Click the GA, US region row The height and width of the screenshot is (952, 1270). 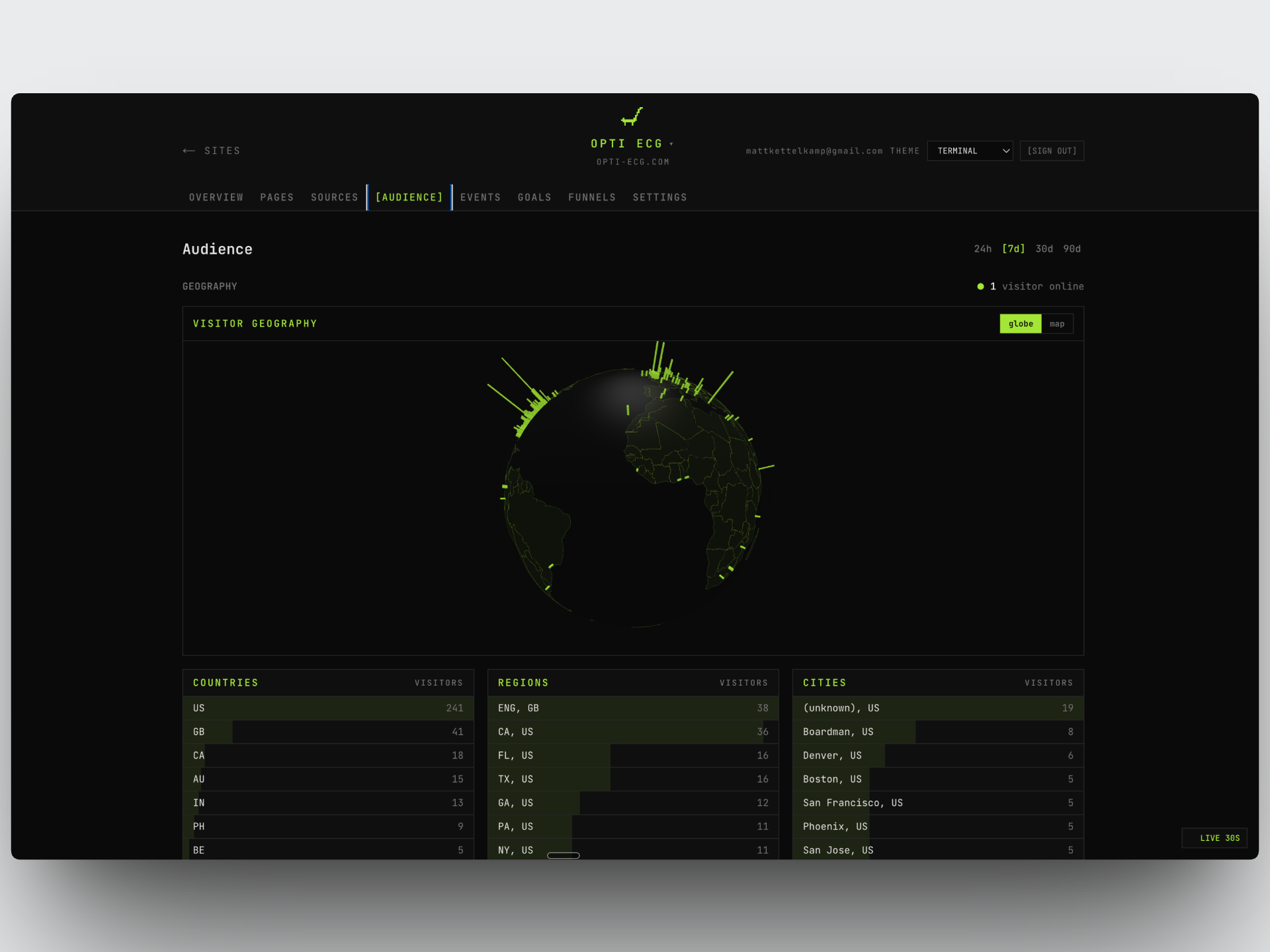tap(633, 803)
